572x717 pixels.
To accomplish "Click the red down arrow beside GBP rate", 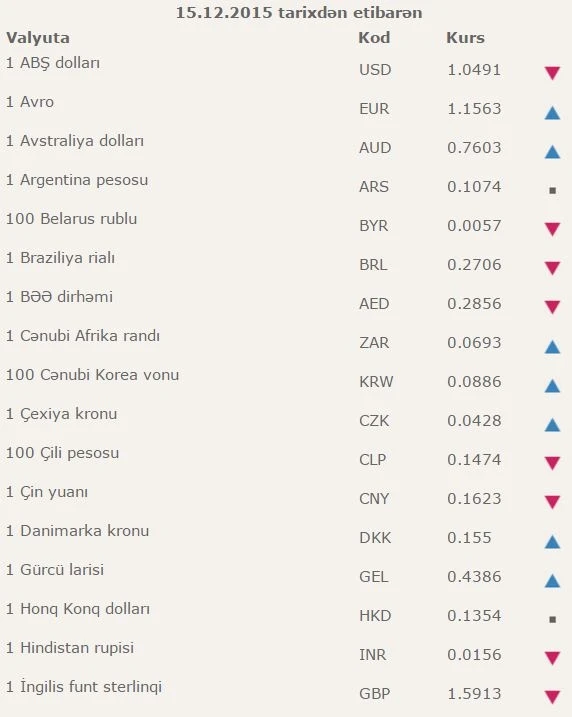I will pyautogui.click(x=552, y=697).
